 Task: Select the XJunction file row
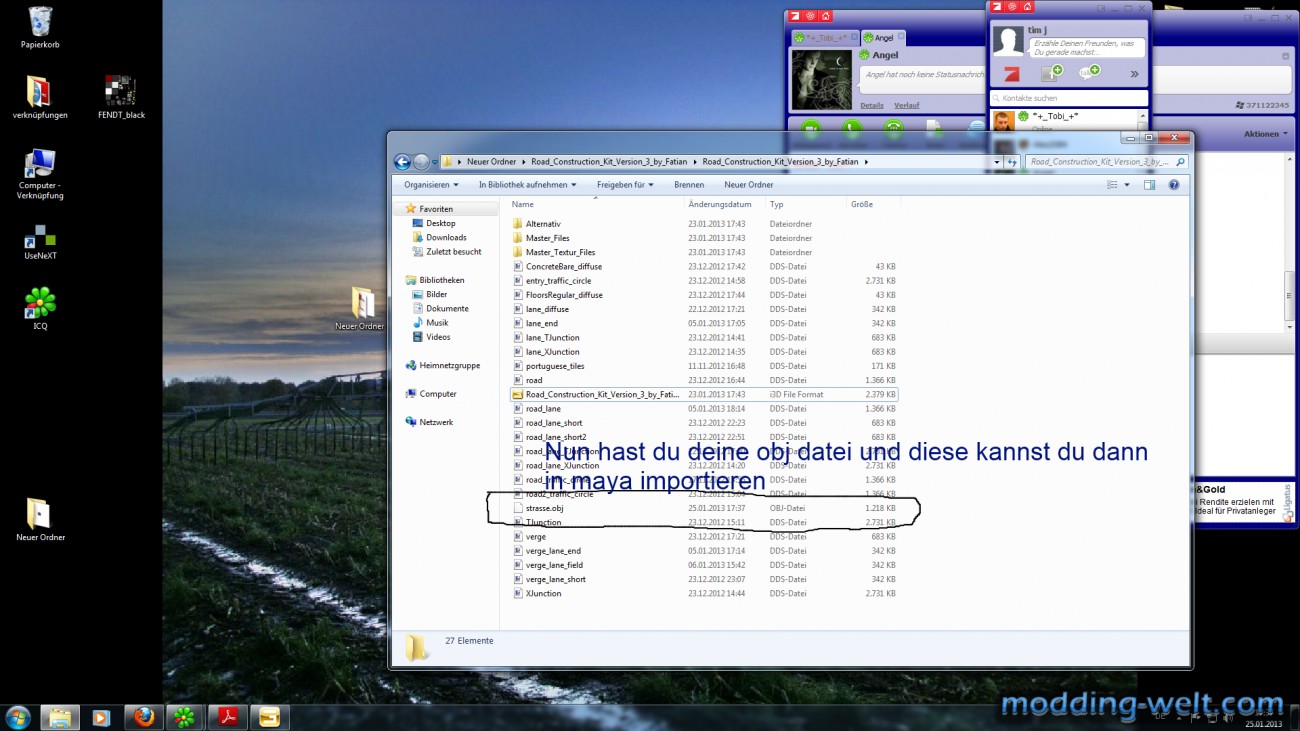click(704, 593)
